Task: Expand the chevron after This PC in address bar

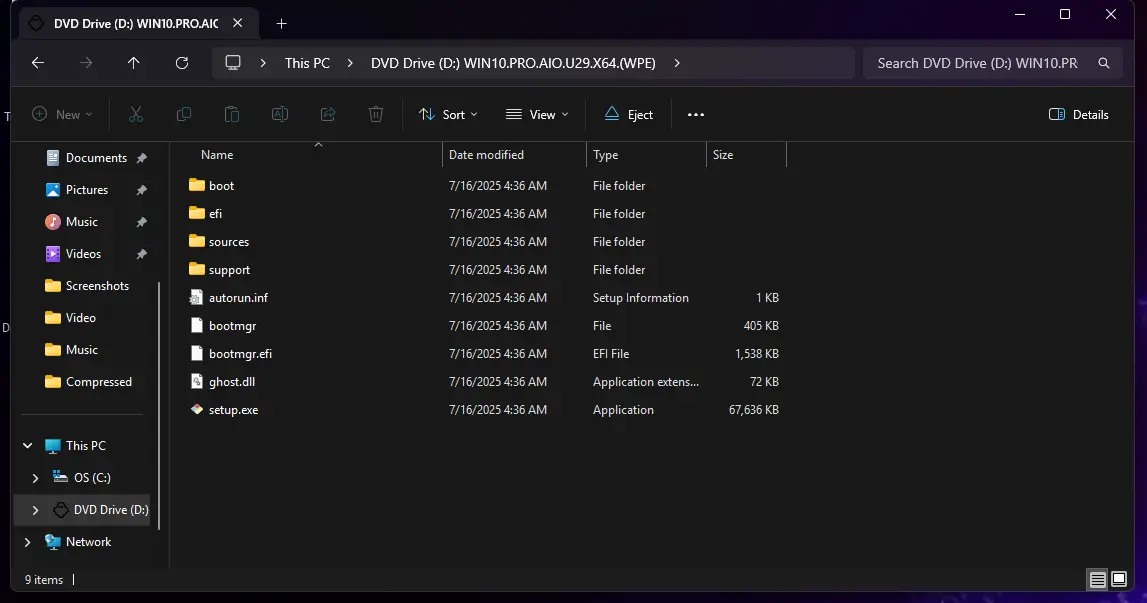Action: [x=350, y=63]
